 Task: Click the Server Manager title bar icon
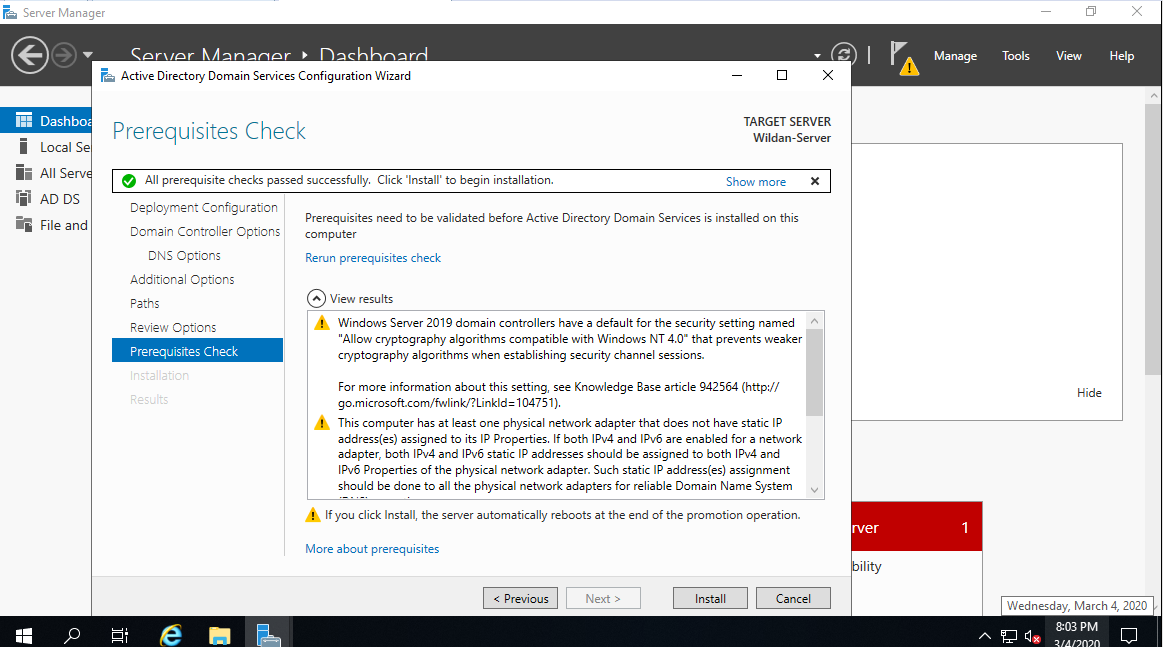tap(10, 13)
